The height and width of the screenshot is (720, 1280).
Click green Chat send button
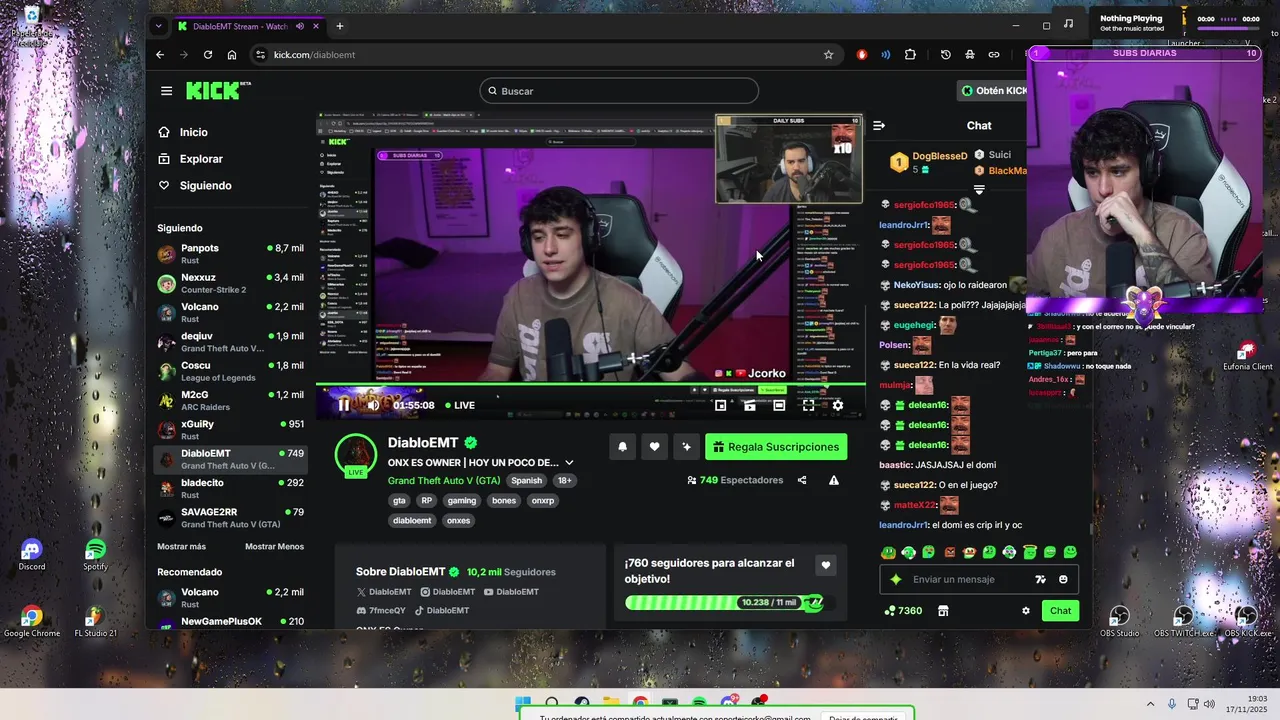pyautogui.click(x=1060, y=611)
